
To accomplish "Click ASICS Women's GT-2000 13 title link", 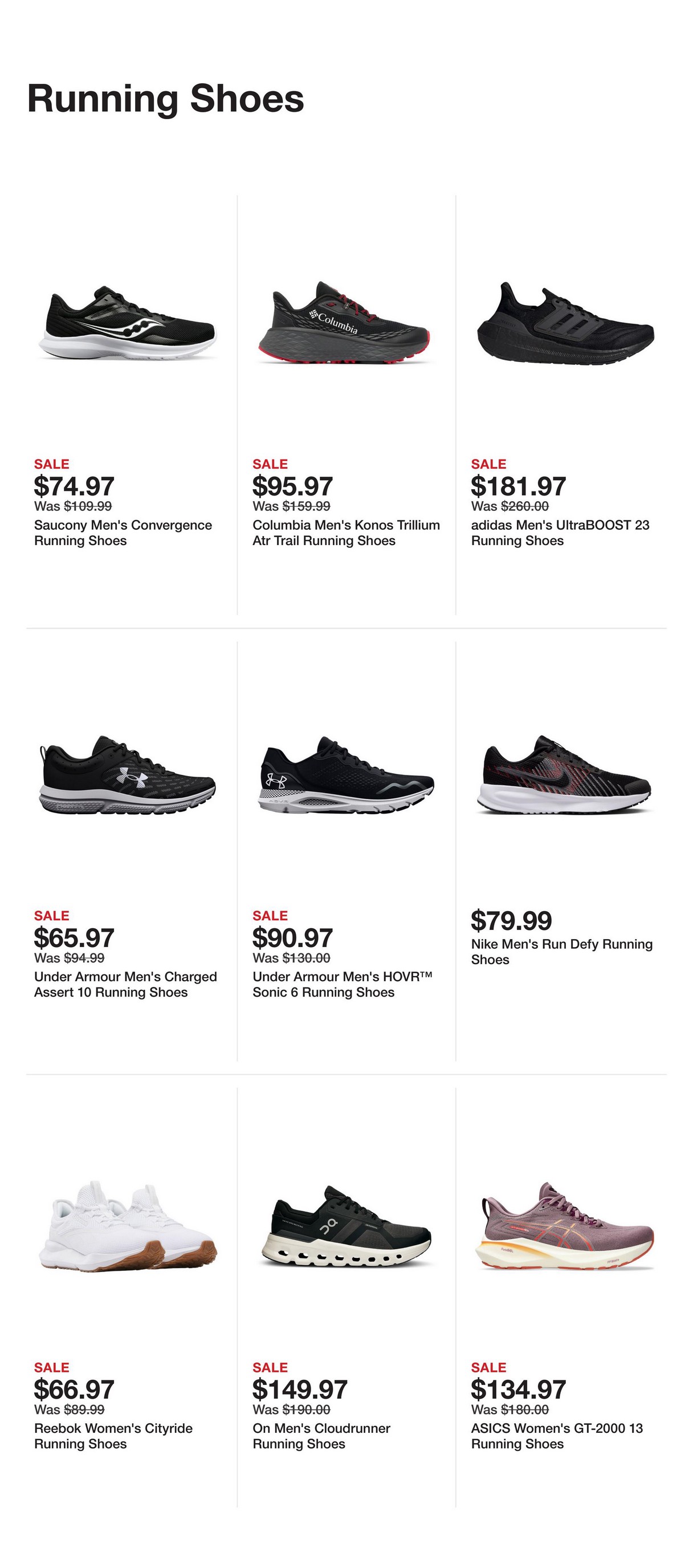I will point(557,1436).
